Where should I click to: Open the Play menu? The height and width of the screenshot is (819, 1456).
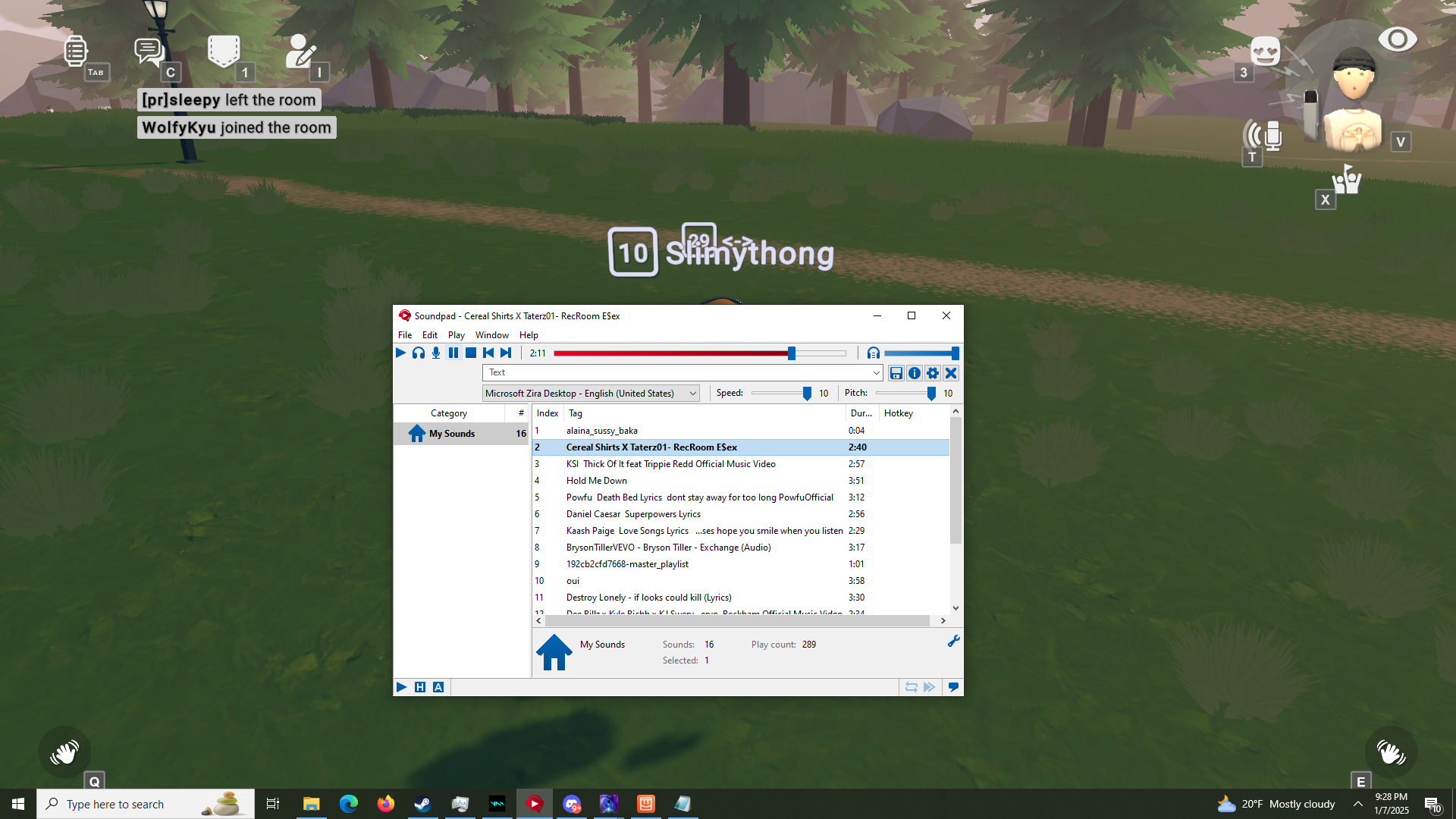click(456, 335)
